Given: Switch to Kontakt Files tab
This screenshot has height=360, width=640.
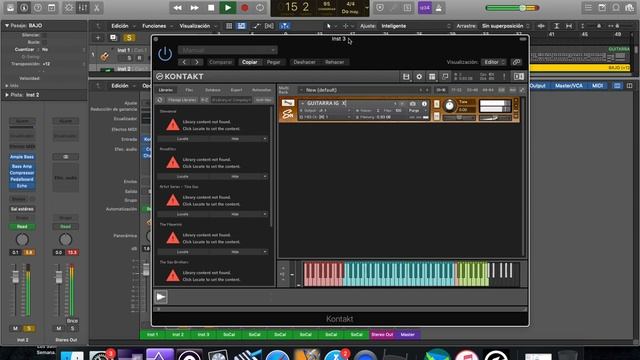Looking at the screenshot, I should tap(189, 90).
